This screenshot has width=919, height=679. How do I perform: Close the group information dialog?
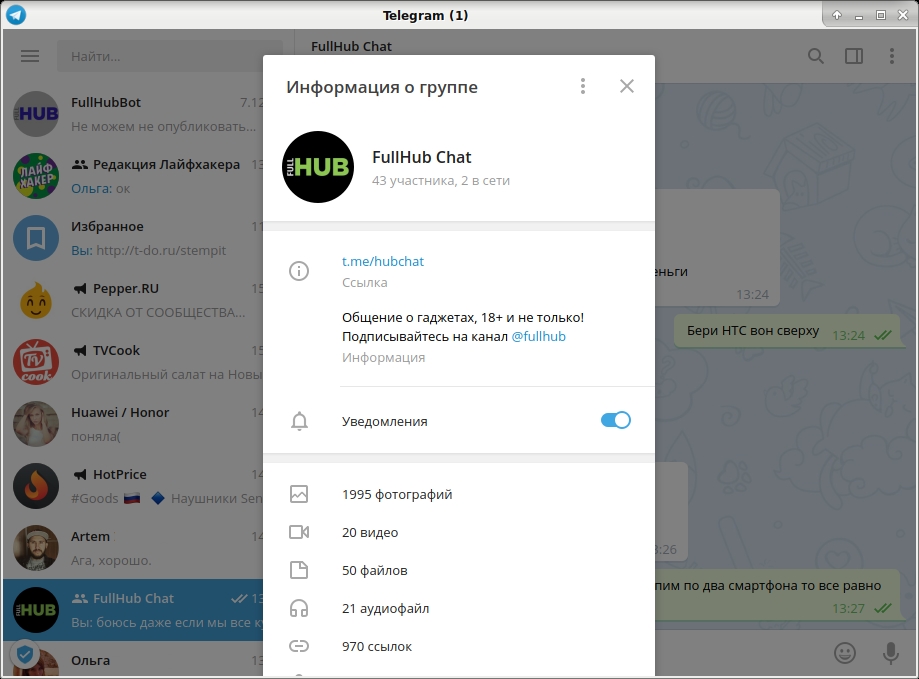pyautogui.click(x=627, y=86)
